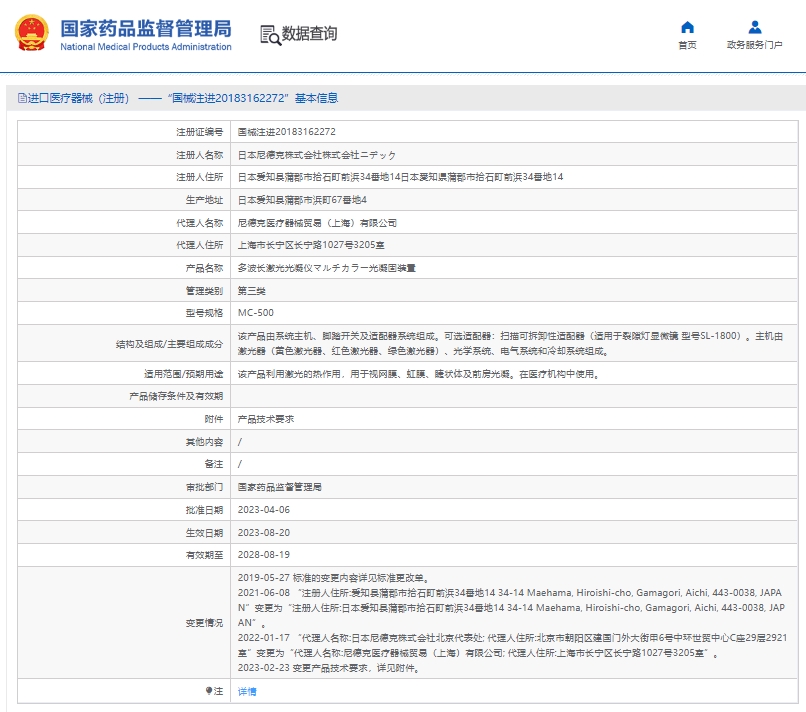This screenshot has height=712, width=806.
Task: Click the 变更情况 row label
Action: [x=203, y=622]
